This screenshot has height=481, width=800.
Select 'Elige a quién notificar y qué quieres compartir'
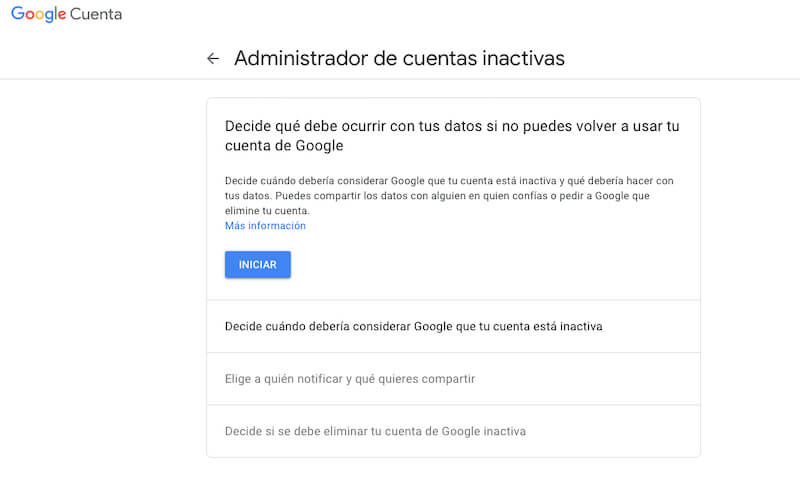[x=453, y=379]
